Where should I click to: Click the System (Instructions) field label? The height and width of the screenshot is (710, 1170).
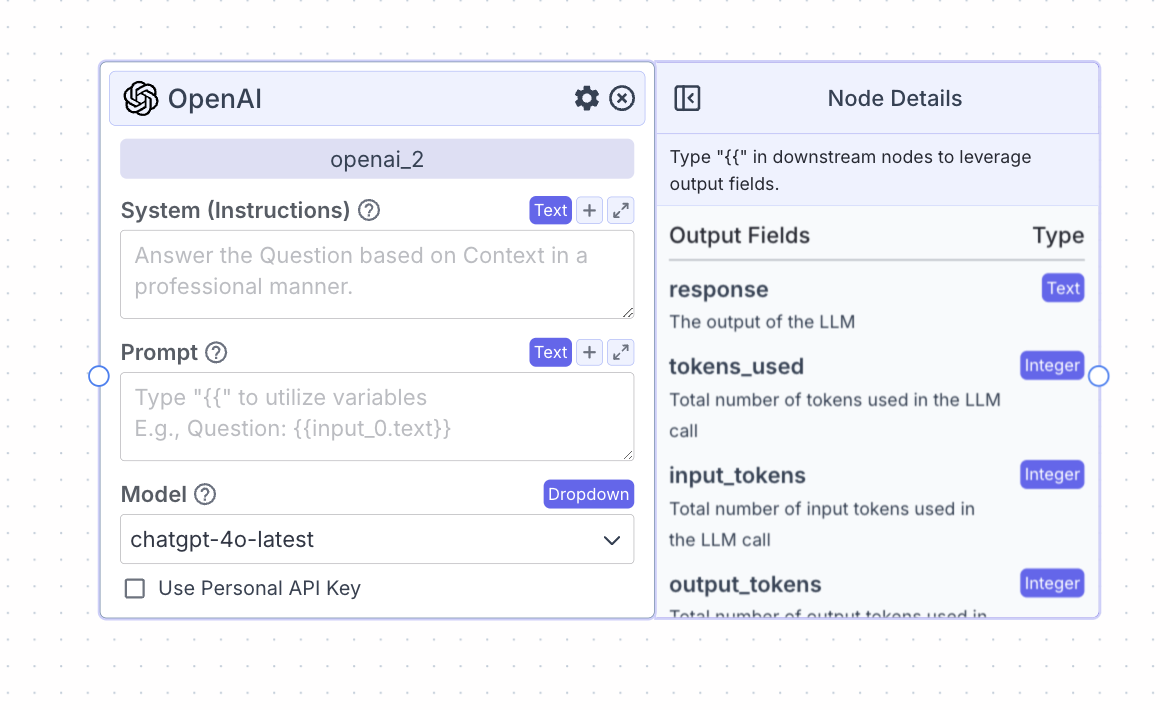click(x=235, y=210)
